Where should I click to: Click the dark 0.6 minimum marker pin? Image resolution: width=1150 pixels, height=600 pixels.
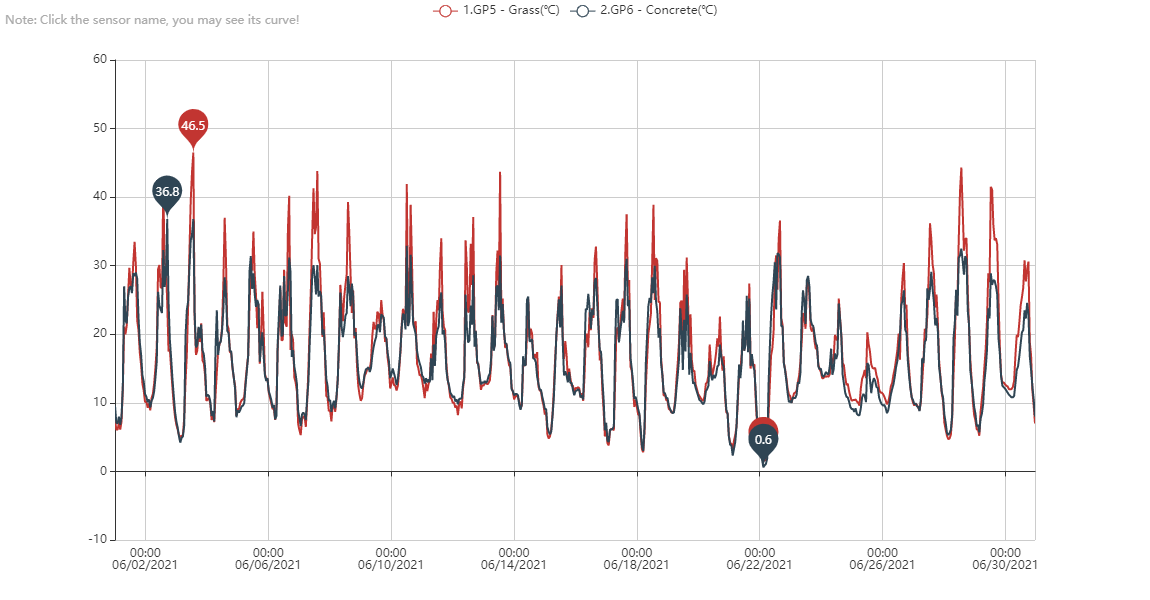click(763, 440)
